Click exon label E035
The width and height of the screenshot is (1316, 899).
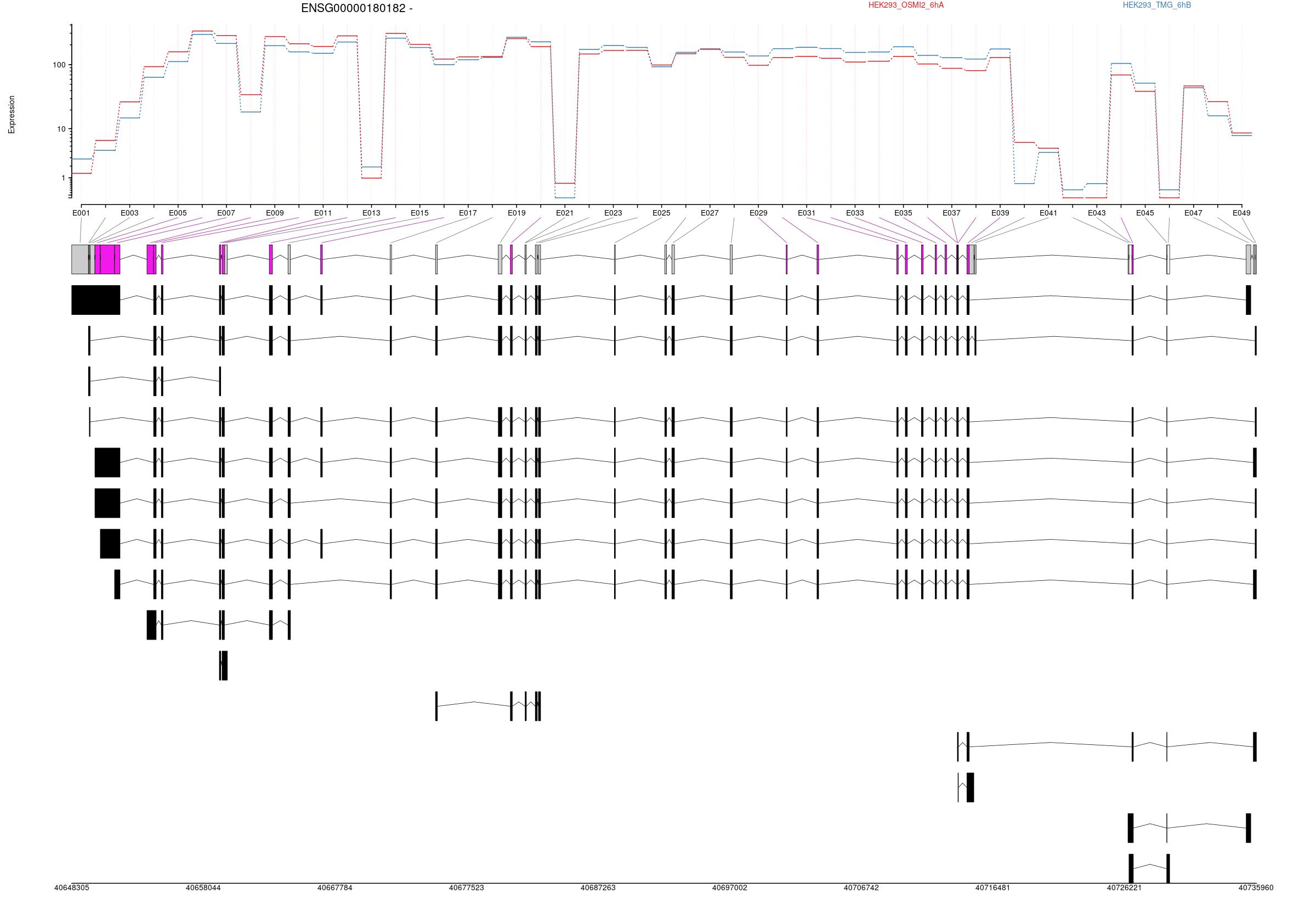coord(903,213)
